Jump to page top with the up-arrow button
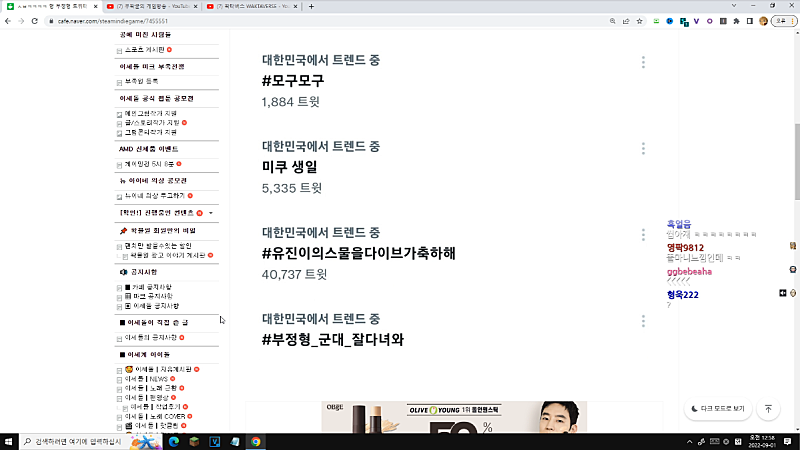 [x=768, y=409]
